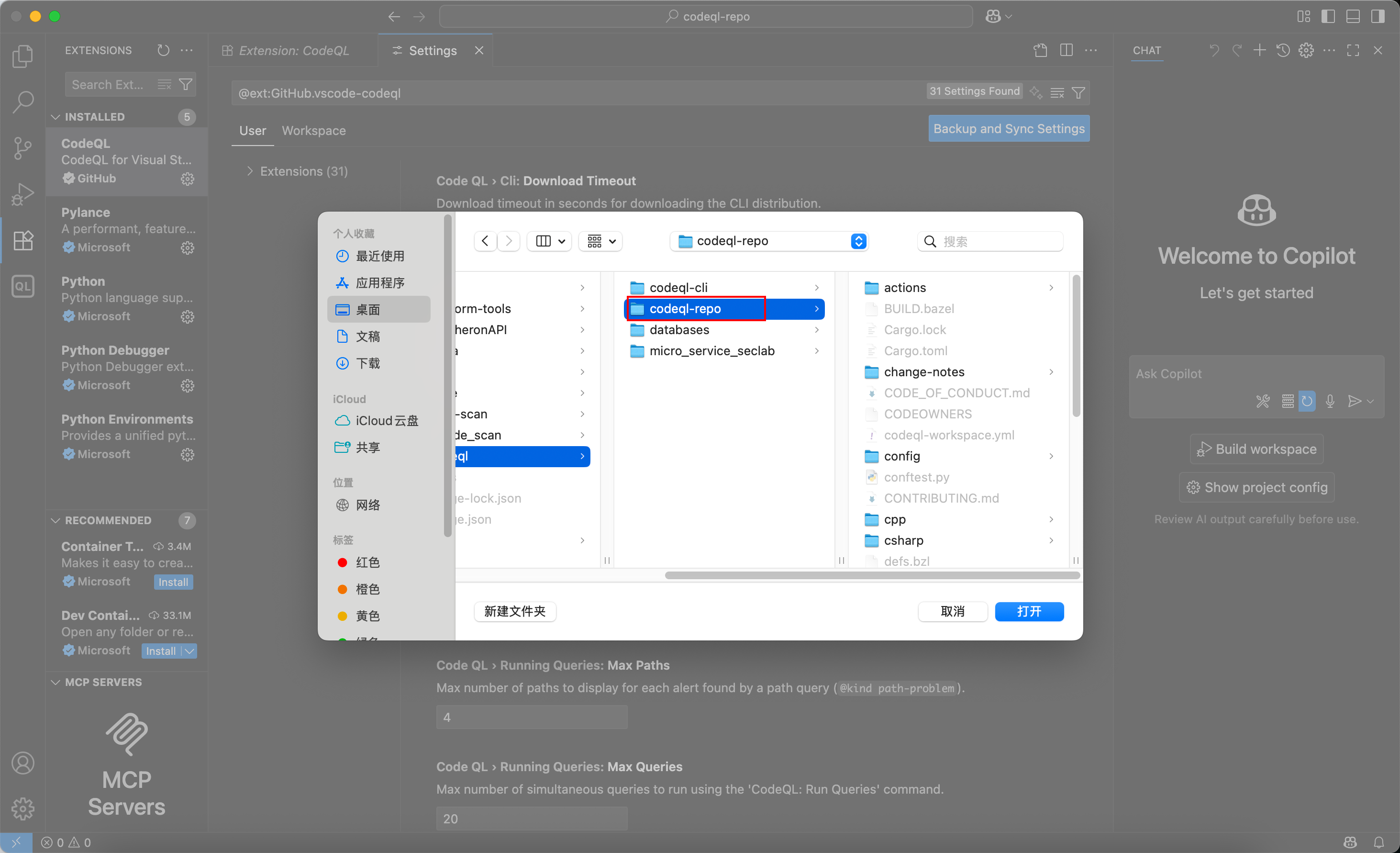The height and width of the screenshot is (853, 1400).
Task: Open Source Control view in activity bar
Action: point(23,148)
